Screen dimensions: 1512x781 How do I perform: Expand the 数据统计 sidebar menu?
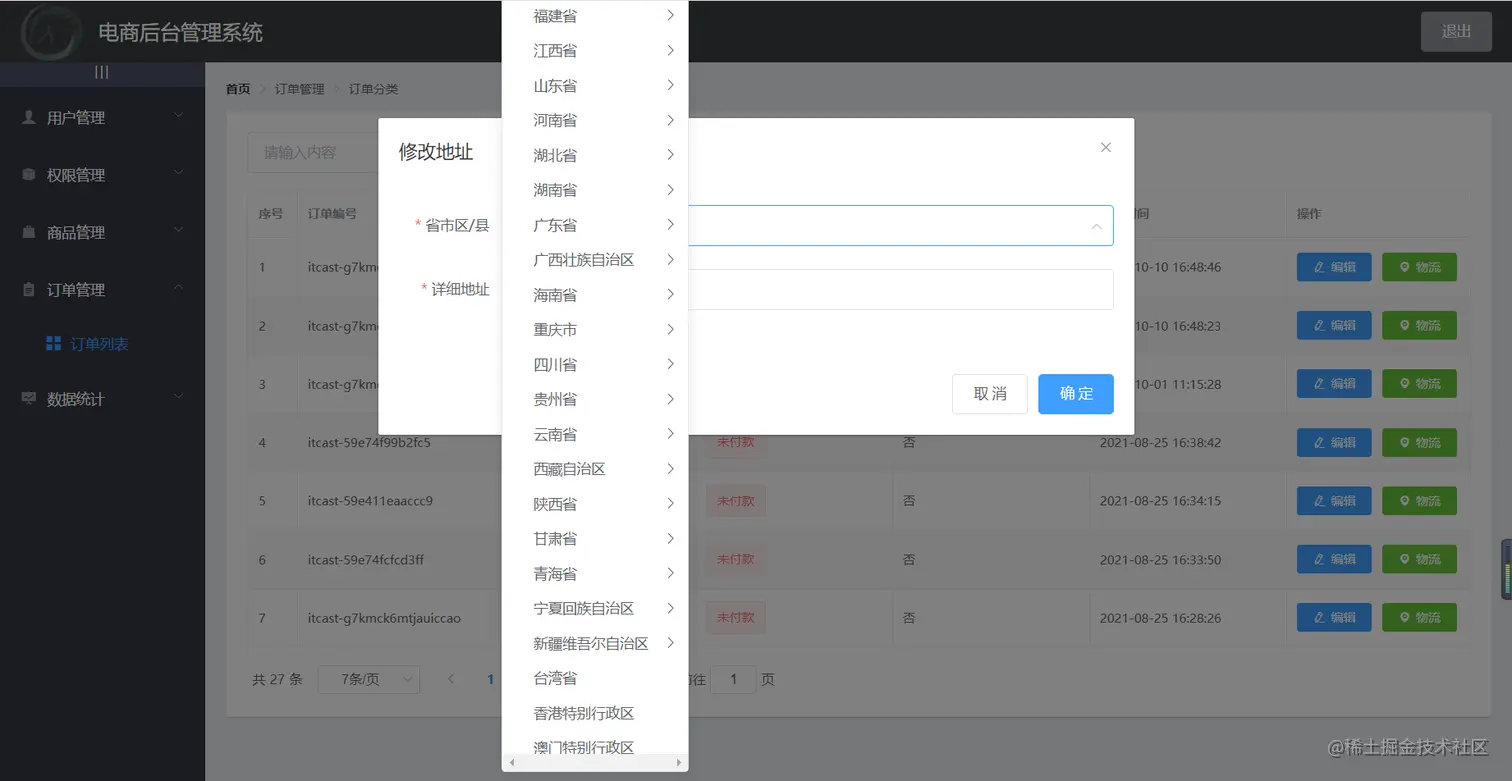pos(102,399)
